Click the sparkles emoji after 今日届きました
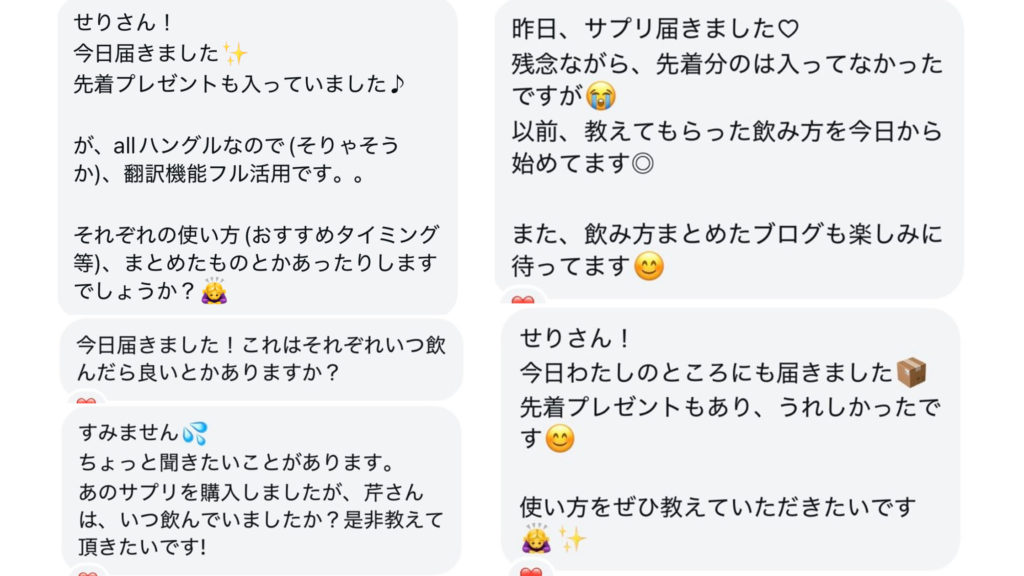This screenshot has height=576, width=1024. [236, 53]
